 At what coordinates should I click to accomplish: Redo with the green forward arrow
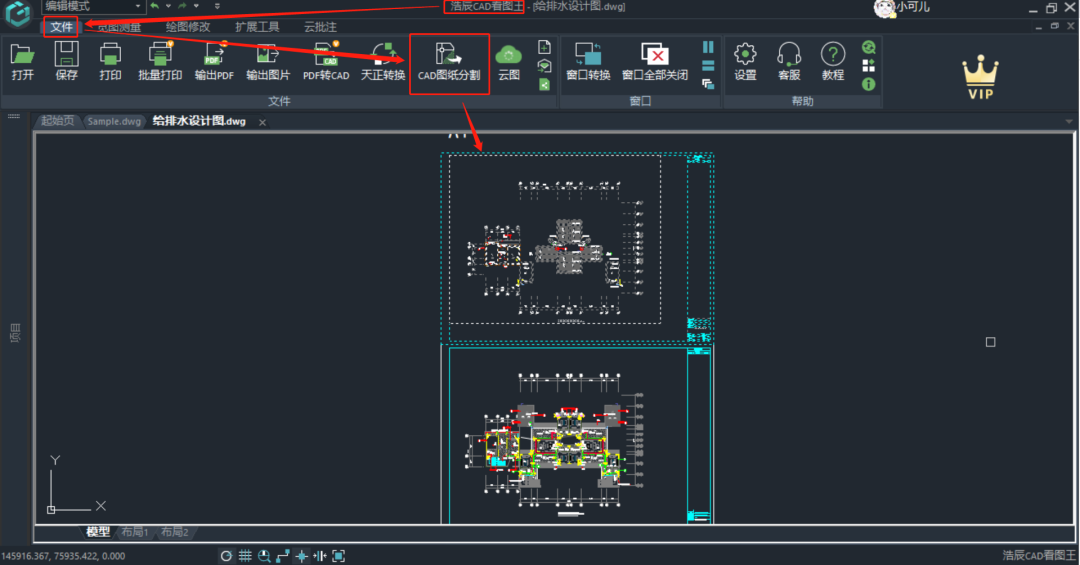(x=183, y=6)
